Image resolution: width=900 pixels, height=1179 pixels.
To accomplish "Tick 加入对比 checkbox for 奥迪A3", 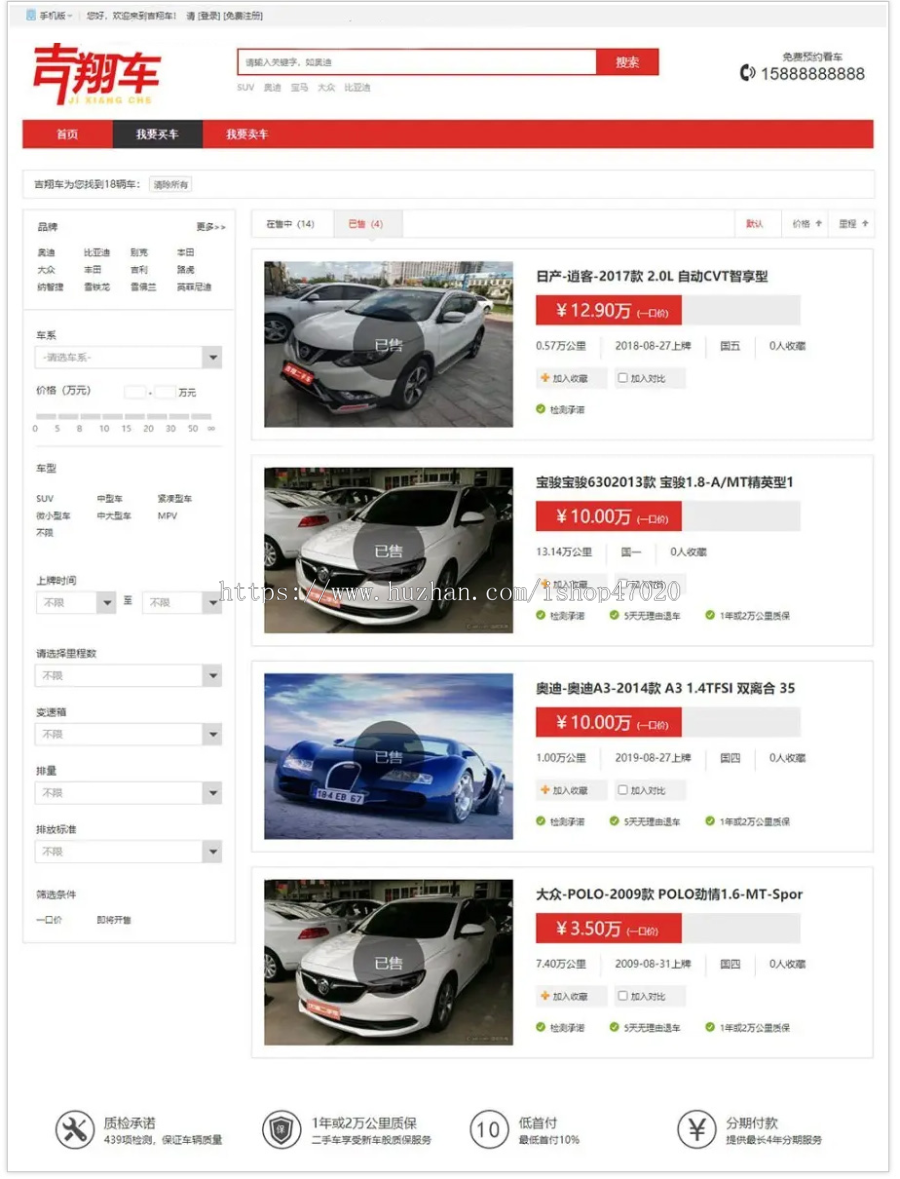I will 623,790.
